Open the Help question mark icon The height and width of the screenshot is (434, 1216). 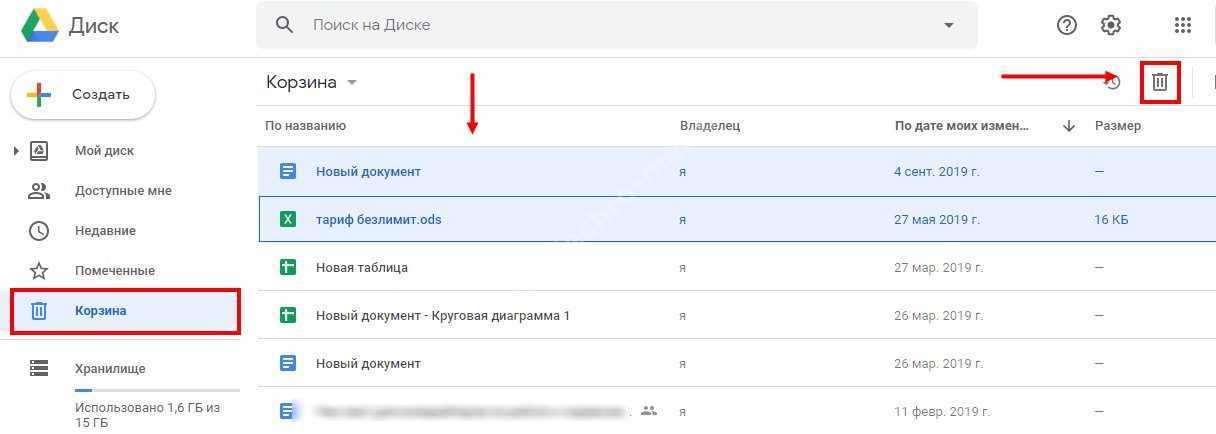click(1067, 25)
